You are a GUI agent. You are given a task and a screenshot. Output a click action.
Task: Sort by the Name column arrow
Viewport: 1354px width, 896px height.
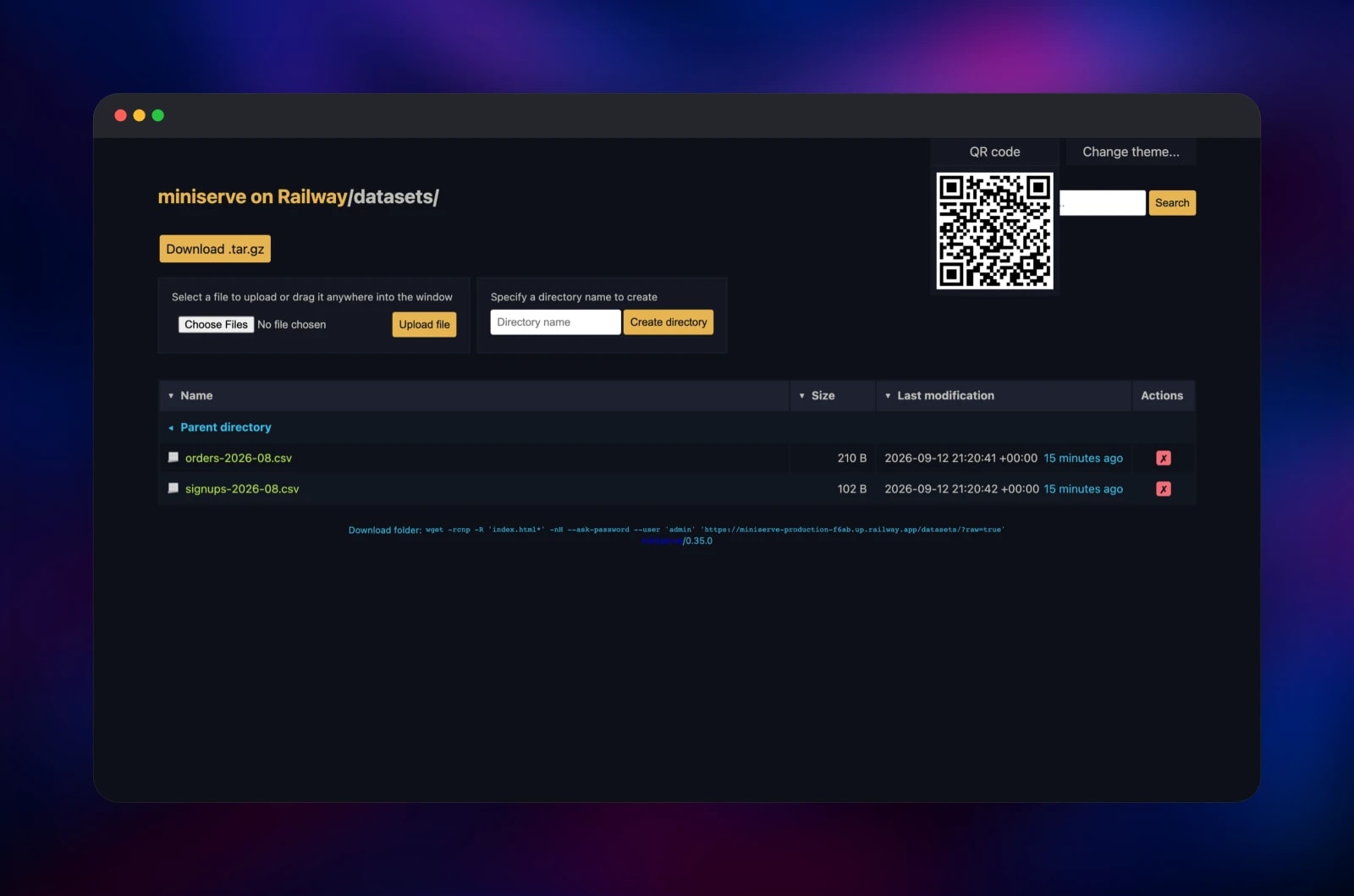pyautogui.click(x=171, y=396)
